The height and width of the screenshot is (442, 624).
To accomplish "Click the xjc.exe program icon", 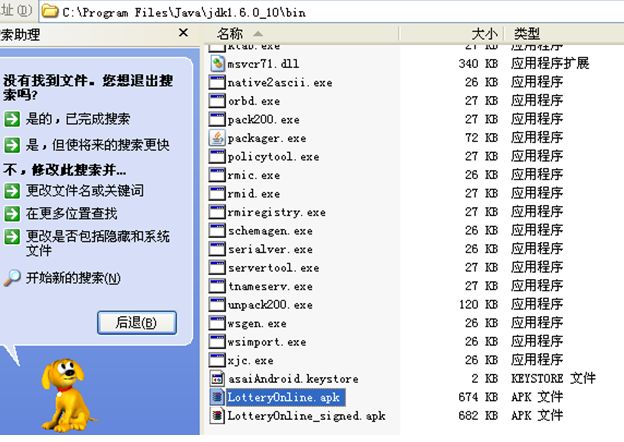I will (x=217, y=360).
